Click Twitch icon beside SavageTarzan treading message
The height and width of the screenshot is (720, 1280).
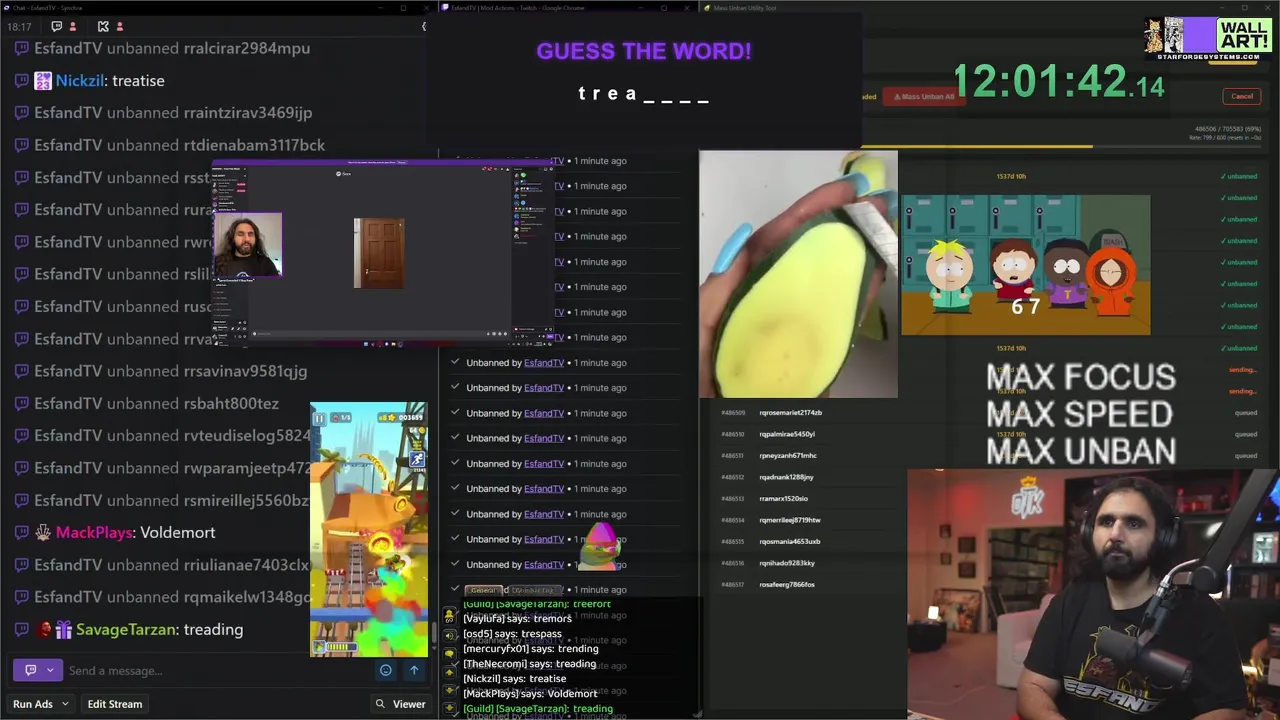point(21,630)
